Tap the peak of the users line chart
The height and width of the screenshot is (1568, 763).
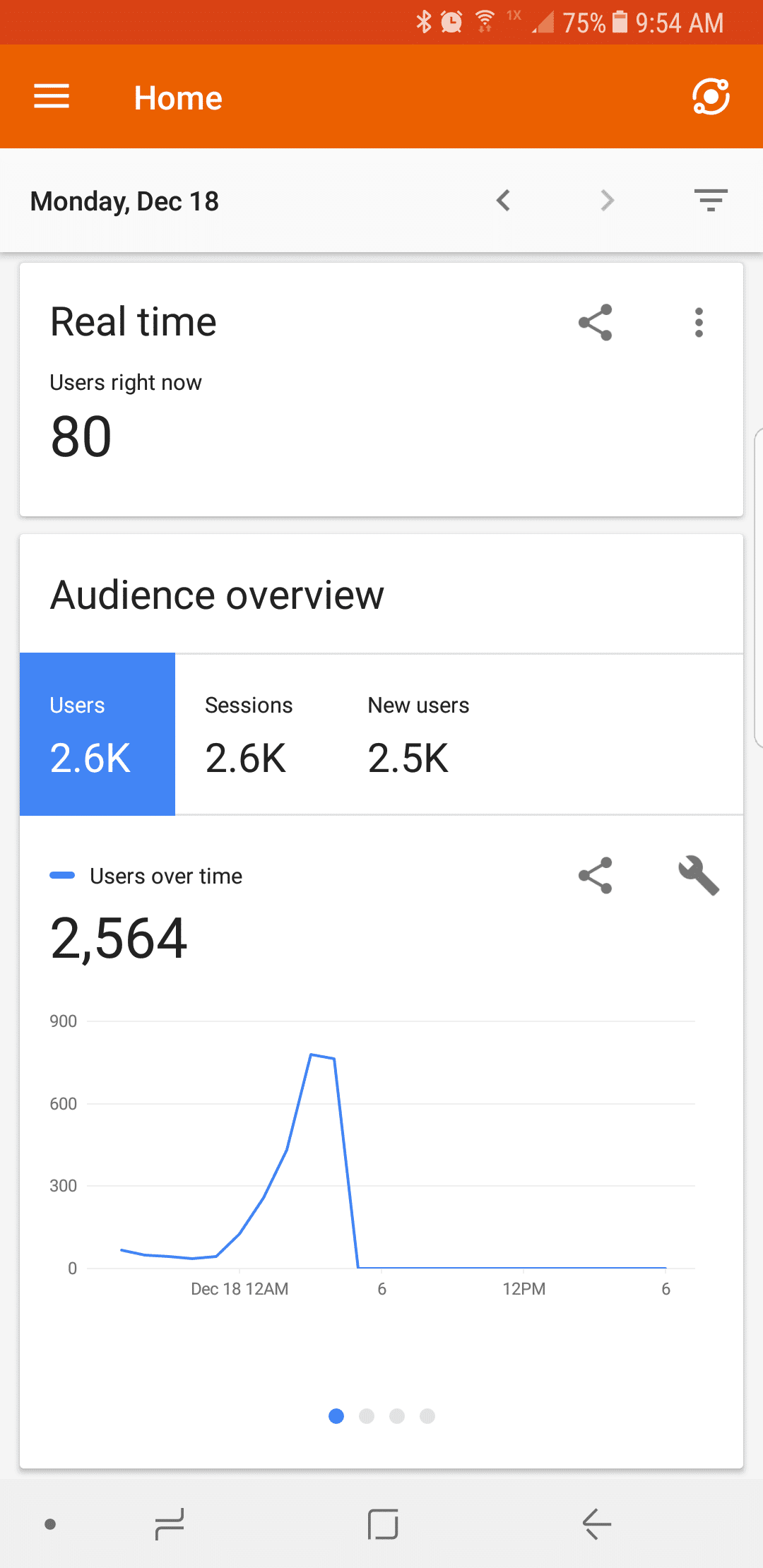312,1055
